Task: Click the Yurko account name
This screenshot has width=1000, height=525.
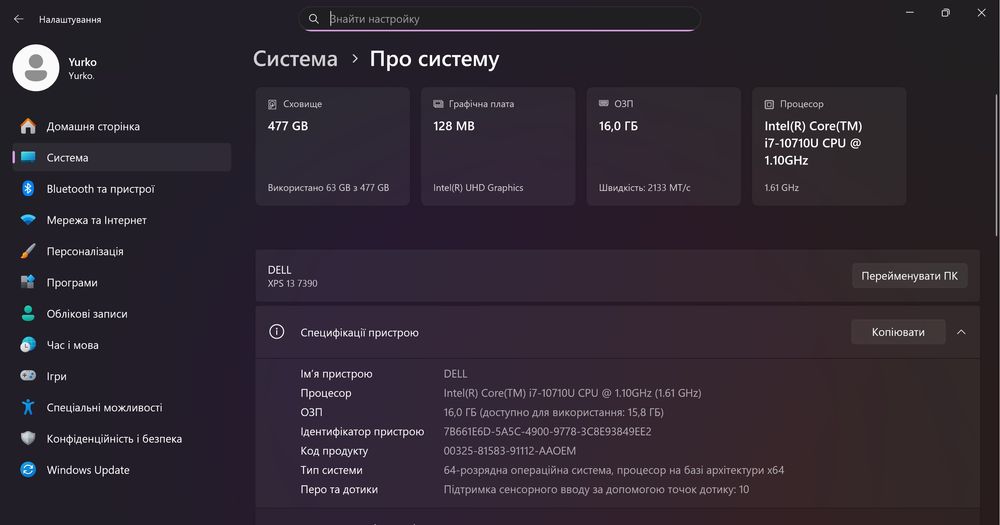Action: coord(82,62)
